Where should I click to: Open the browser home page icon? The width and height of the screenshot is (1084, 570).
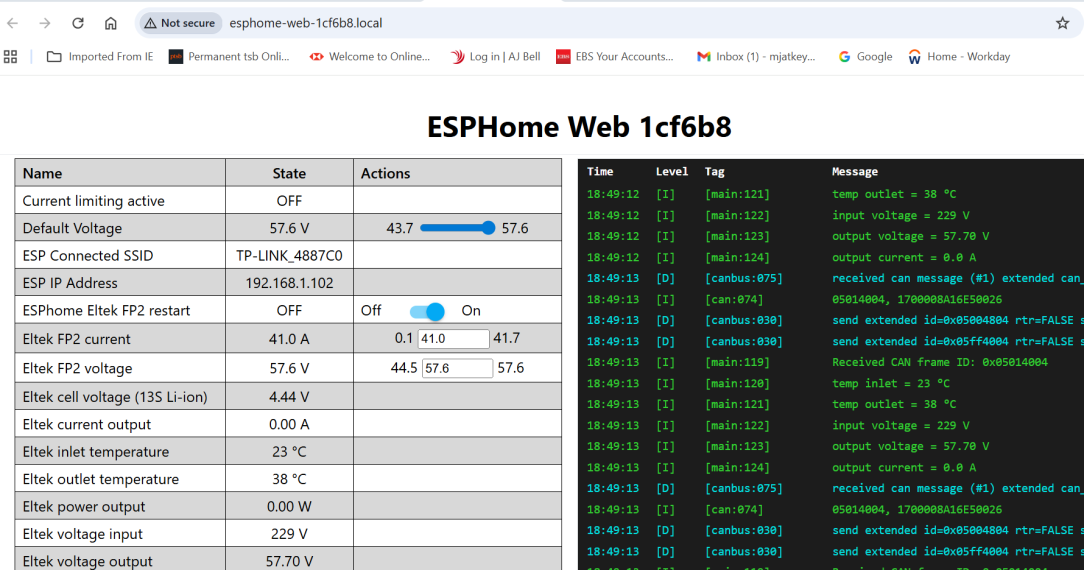(111, 23)
